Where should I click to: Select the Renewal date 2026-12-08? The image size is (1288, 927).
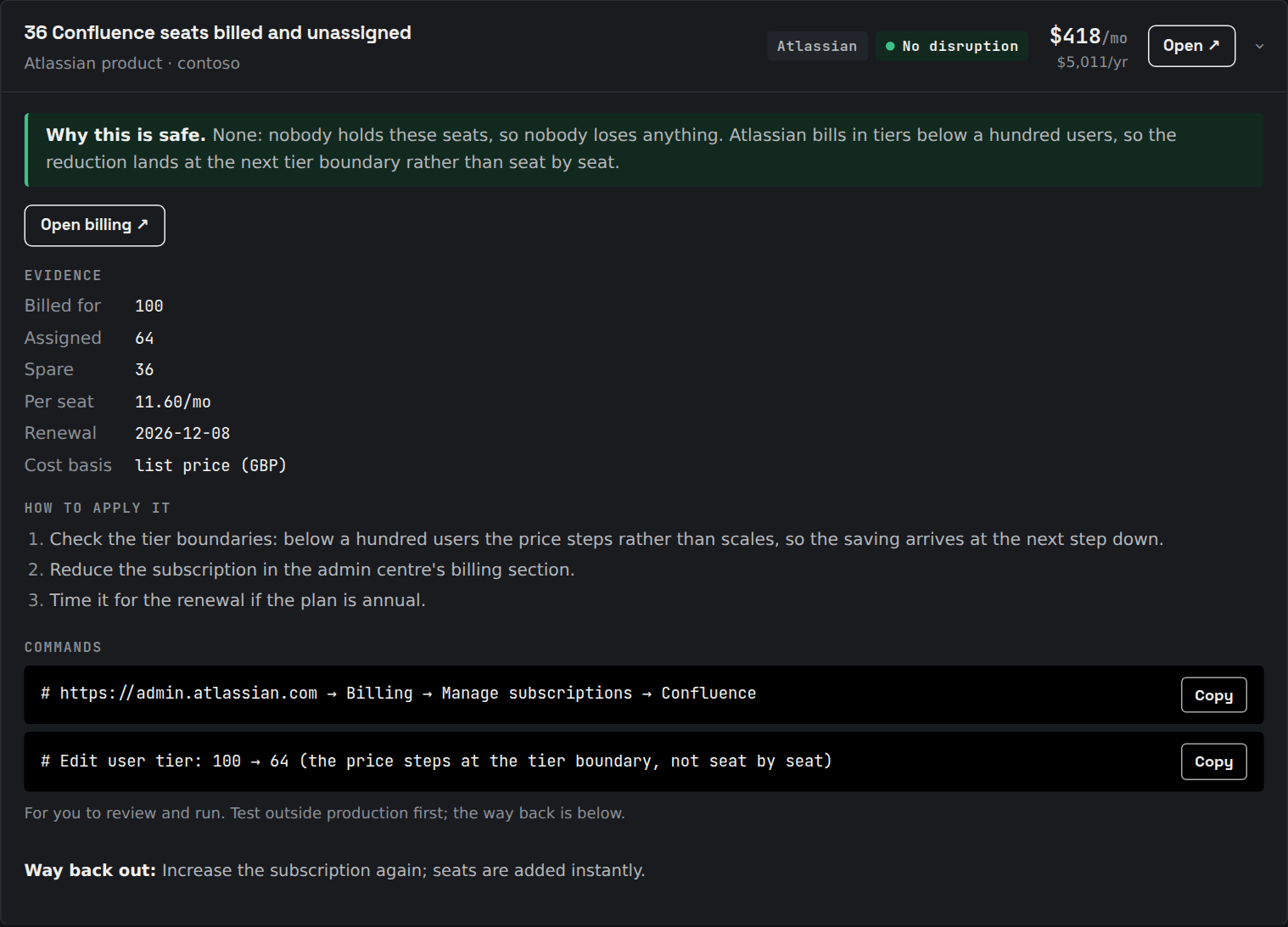pyautogui.click(x=182, y=434)
